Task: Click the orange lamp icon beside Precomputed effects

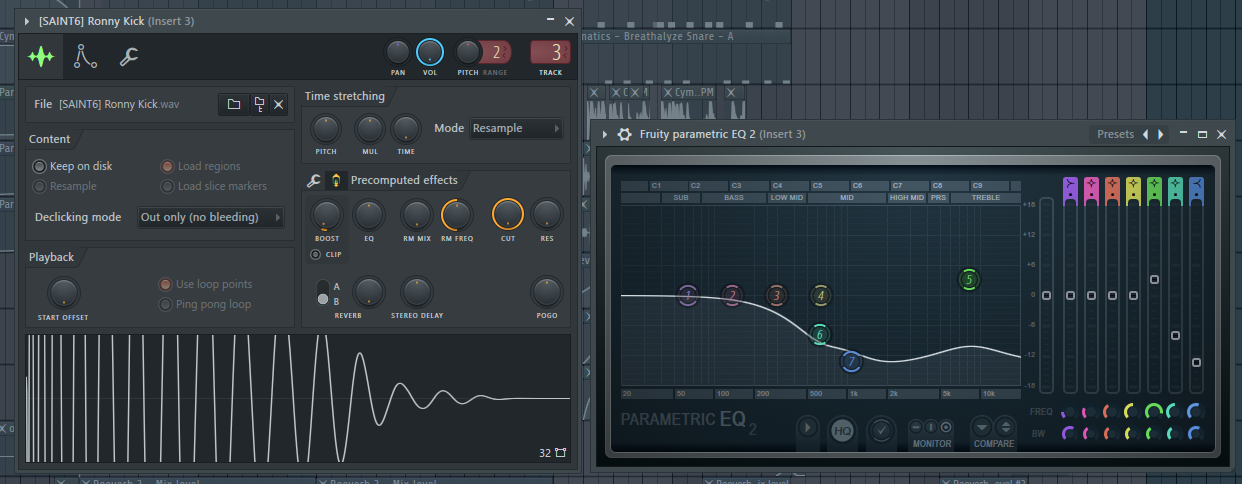Action: tap(336, 181)
